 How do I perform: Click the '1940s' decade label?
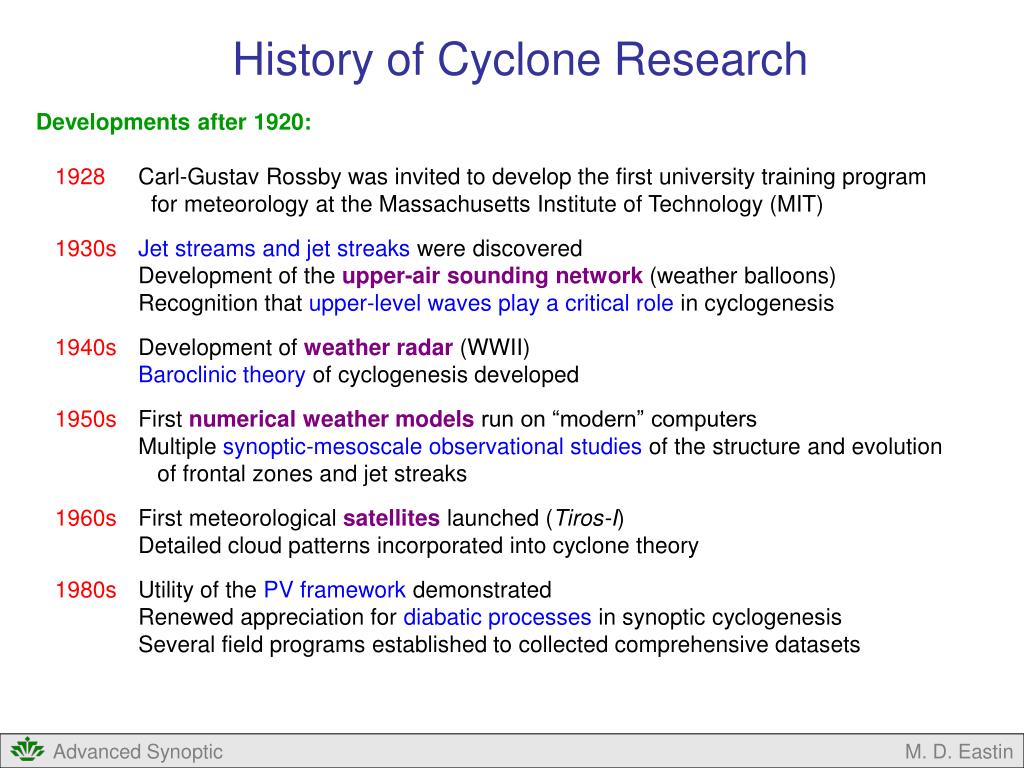pos(86,347)
